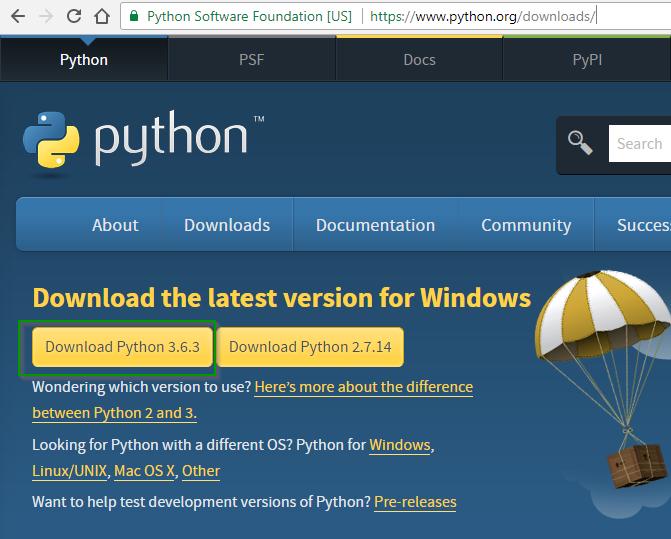Open the PyPI top tab
The width and height of the screenshot is (671, 539).
point(587,59)
